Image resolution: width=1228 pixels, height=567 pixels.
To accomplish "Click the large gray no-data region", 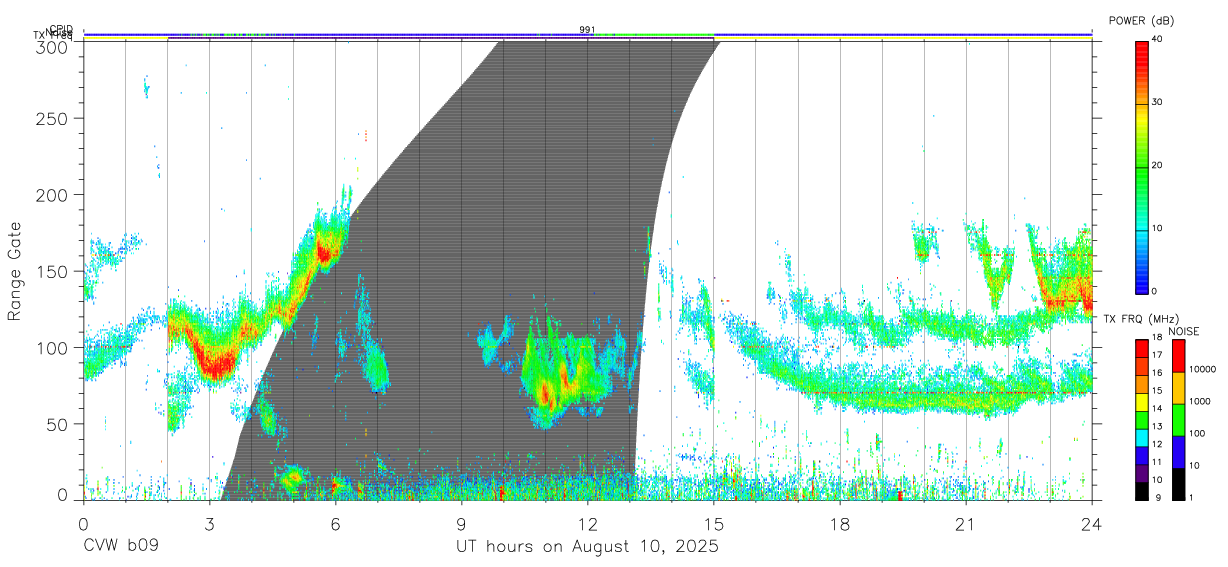I will pos(470,270).
